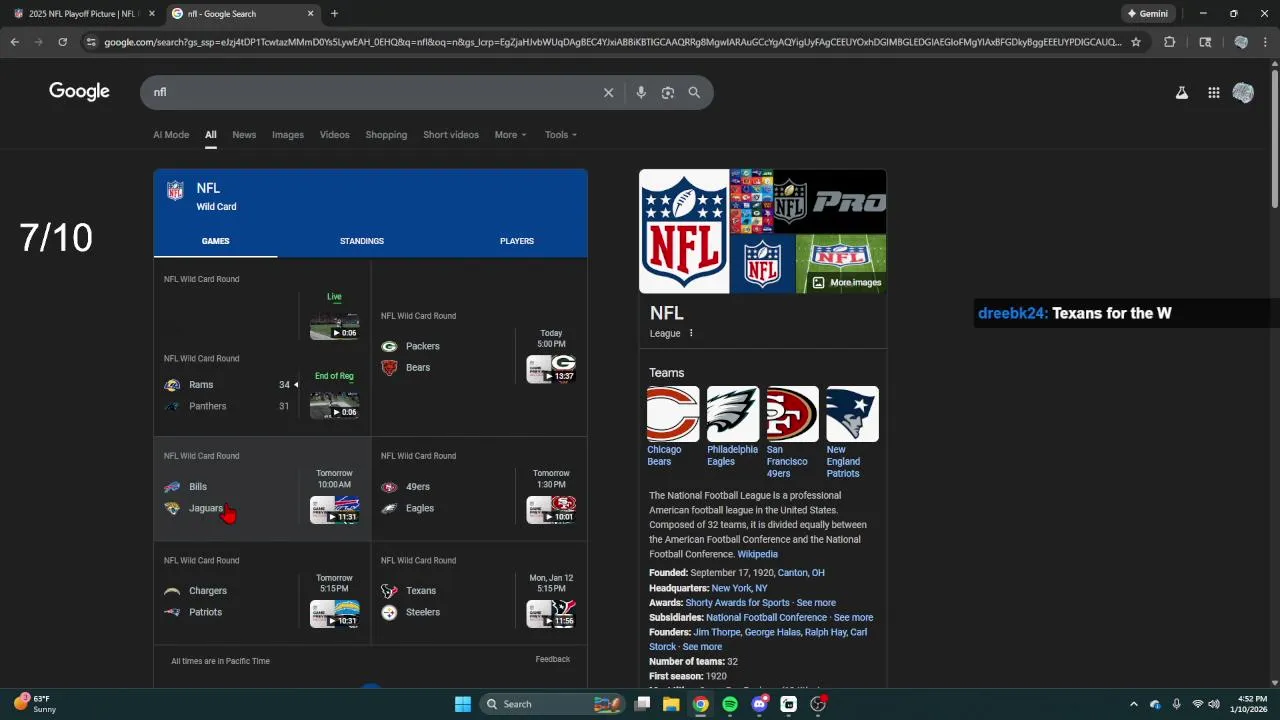Open Chrome extensions puzzle icon
This screenshot has height=720, width=1280.
point(1169,42)
